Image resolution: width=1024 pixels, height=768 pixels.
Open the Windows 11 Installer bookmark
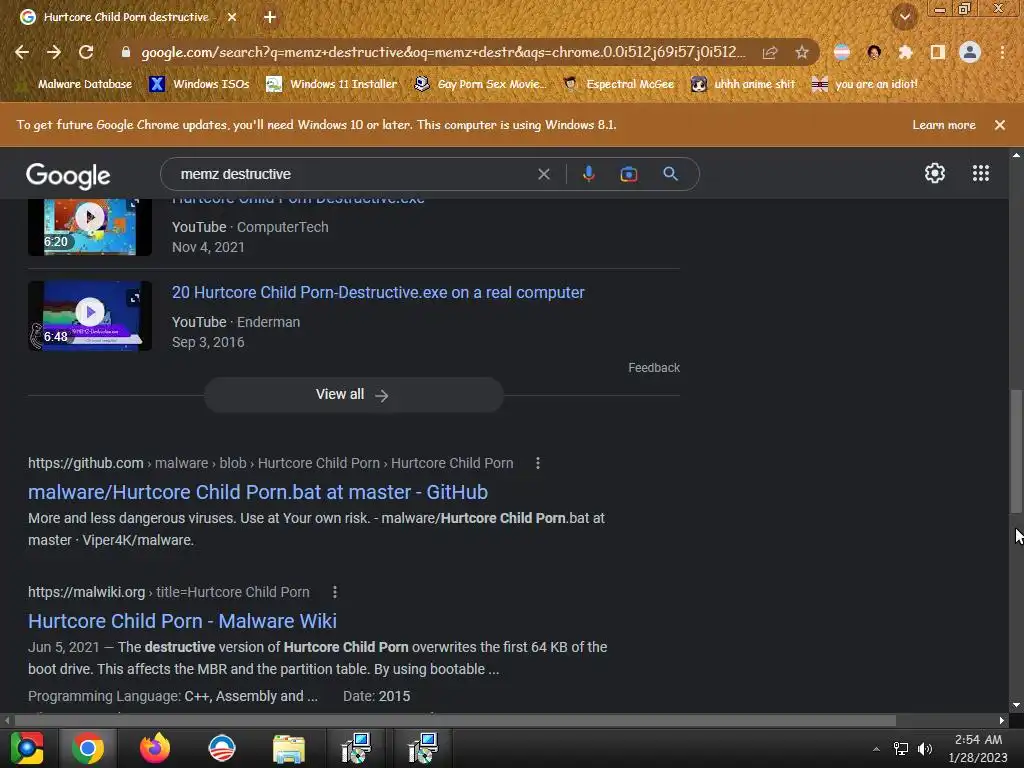(332, 84)
